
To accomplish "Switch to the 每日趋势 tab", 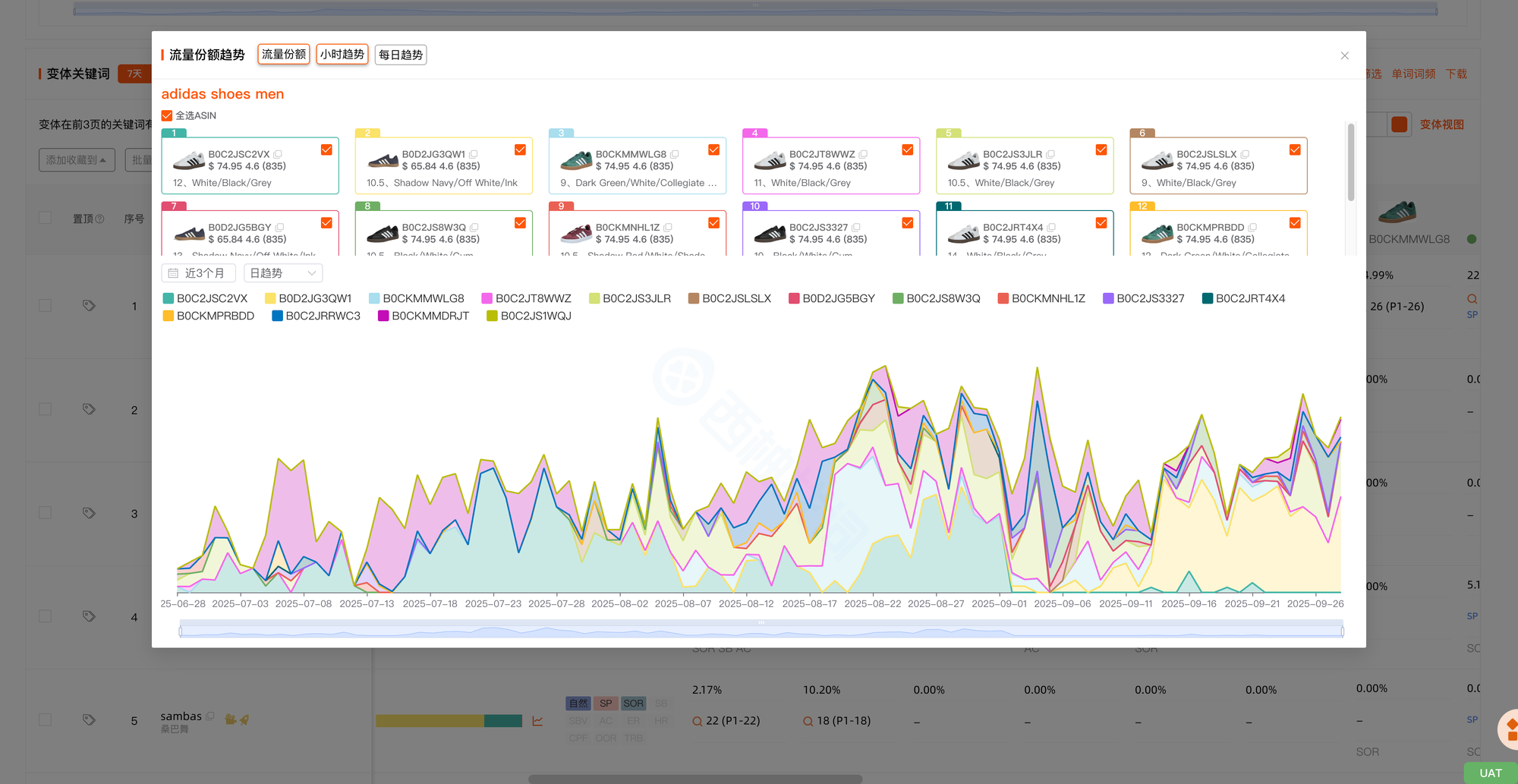I will pos(400,55).
